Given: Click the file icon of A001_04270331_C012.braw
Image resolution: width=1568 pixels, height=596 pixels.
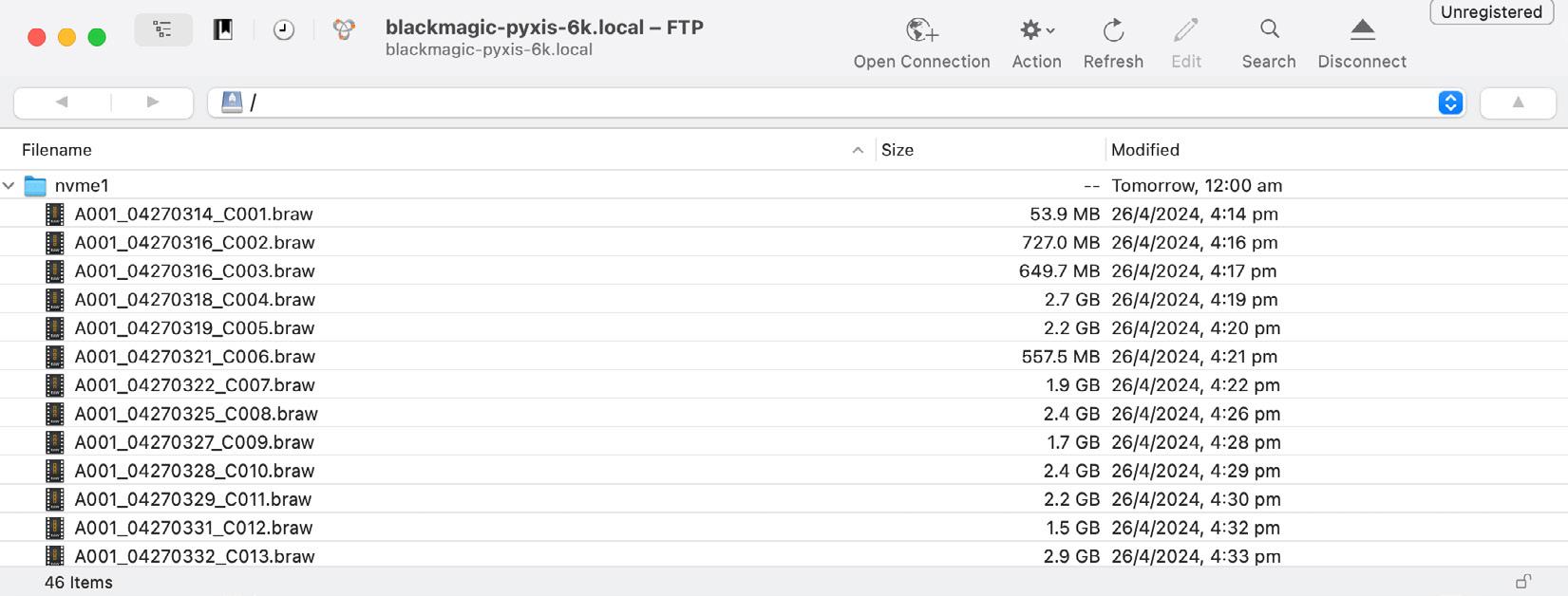Looking at the screenshot, I should tap(55, 528).
